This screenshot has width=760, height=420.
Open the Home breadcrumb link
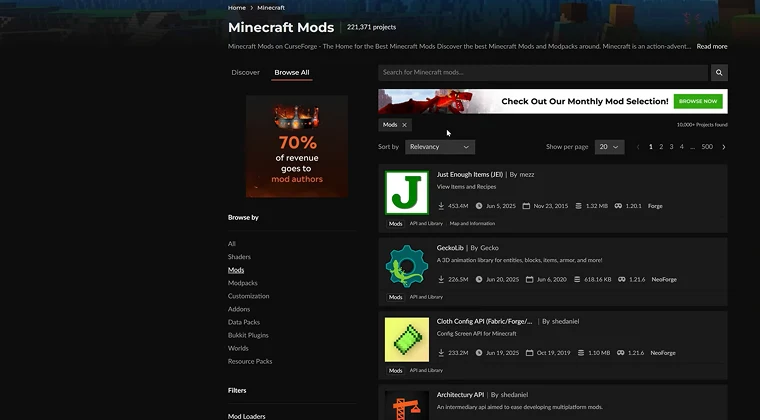pyautogui.click(x=236, y=7)
